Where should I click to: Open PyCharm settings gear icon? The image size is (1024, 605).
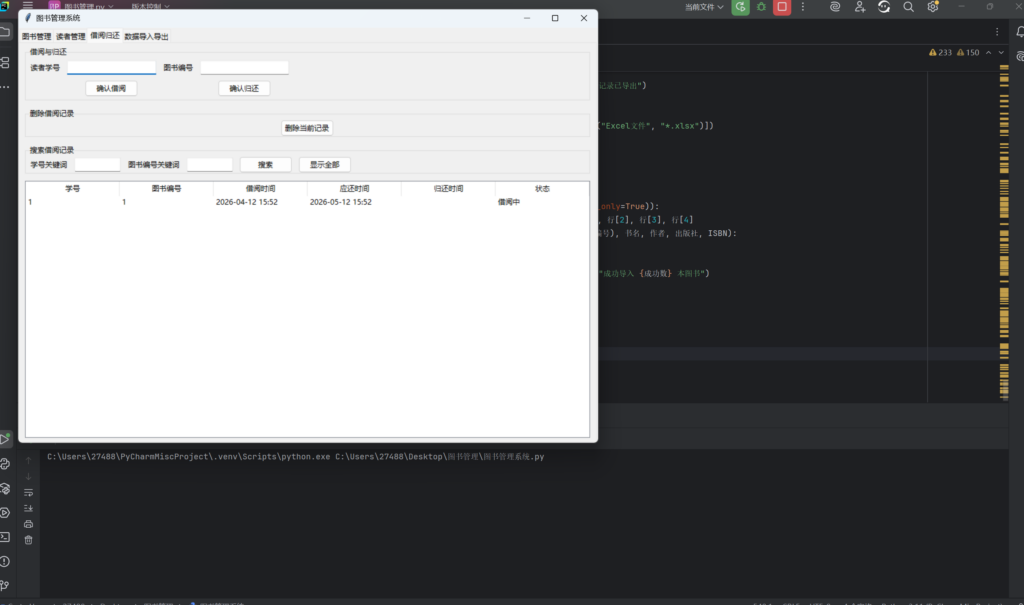coord(933,7)
